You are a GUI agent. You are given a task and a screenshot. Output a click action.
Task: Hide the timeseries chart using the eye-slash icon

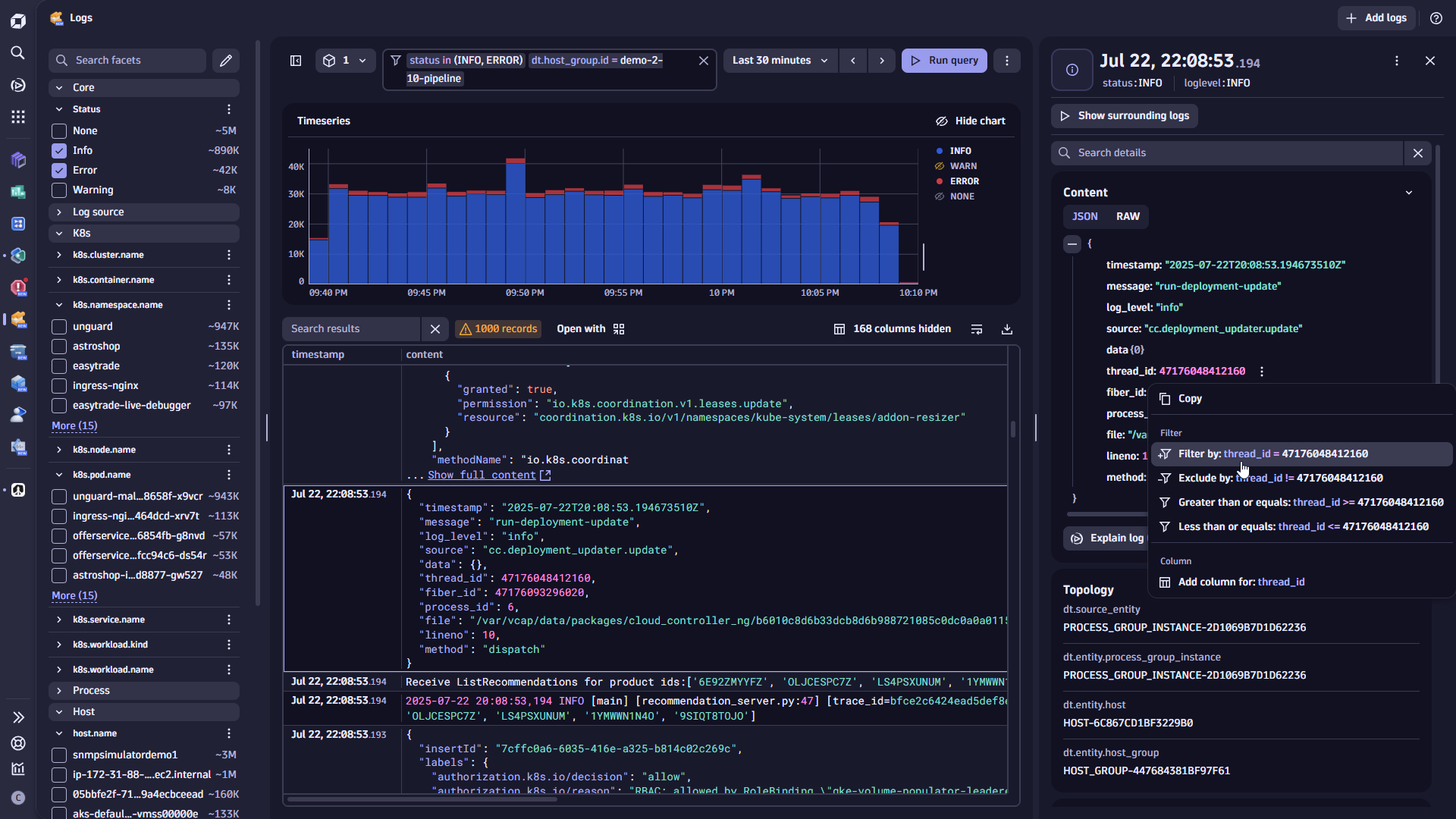[941, 121]
